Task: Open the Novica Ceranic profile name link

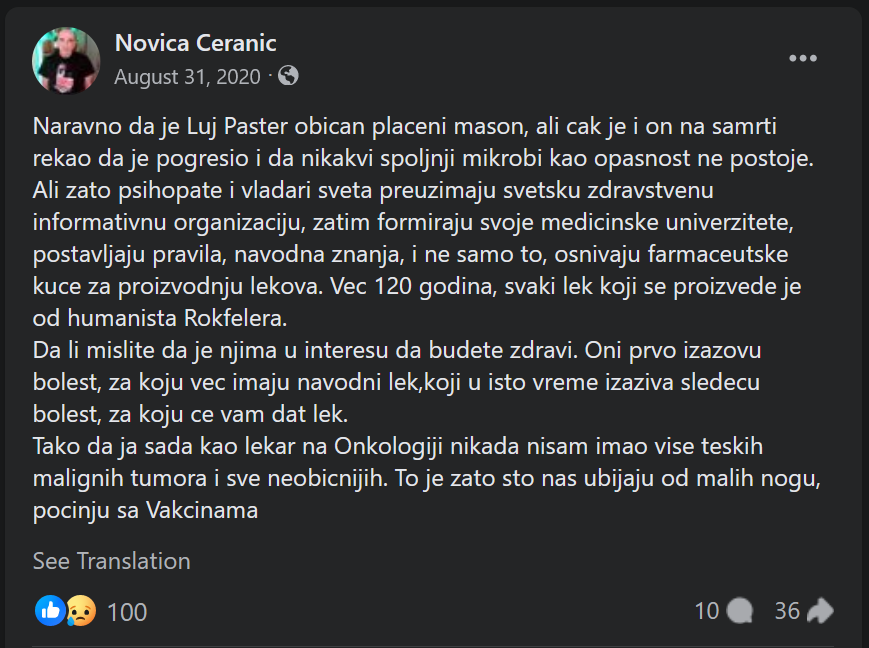Action: [196, 43]
